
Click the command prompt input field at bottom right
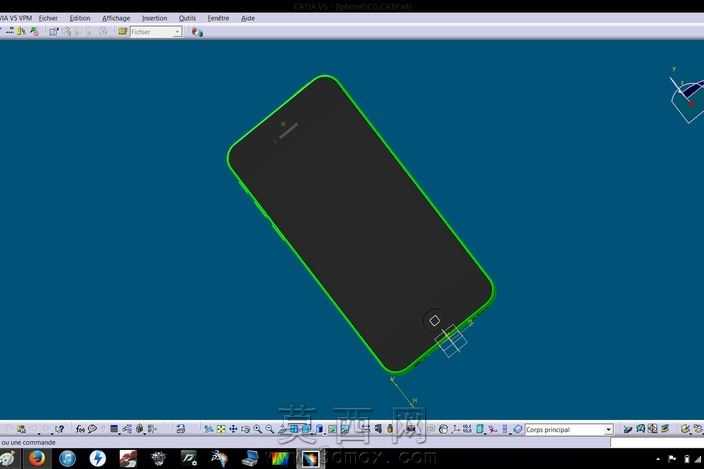pos(657,443)
